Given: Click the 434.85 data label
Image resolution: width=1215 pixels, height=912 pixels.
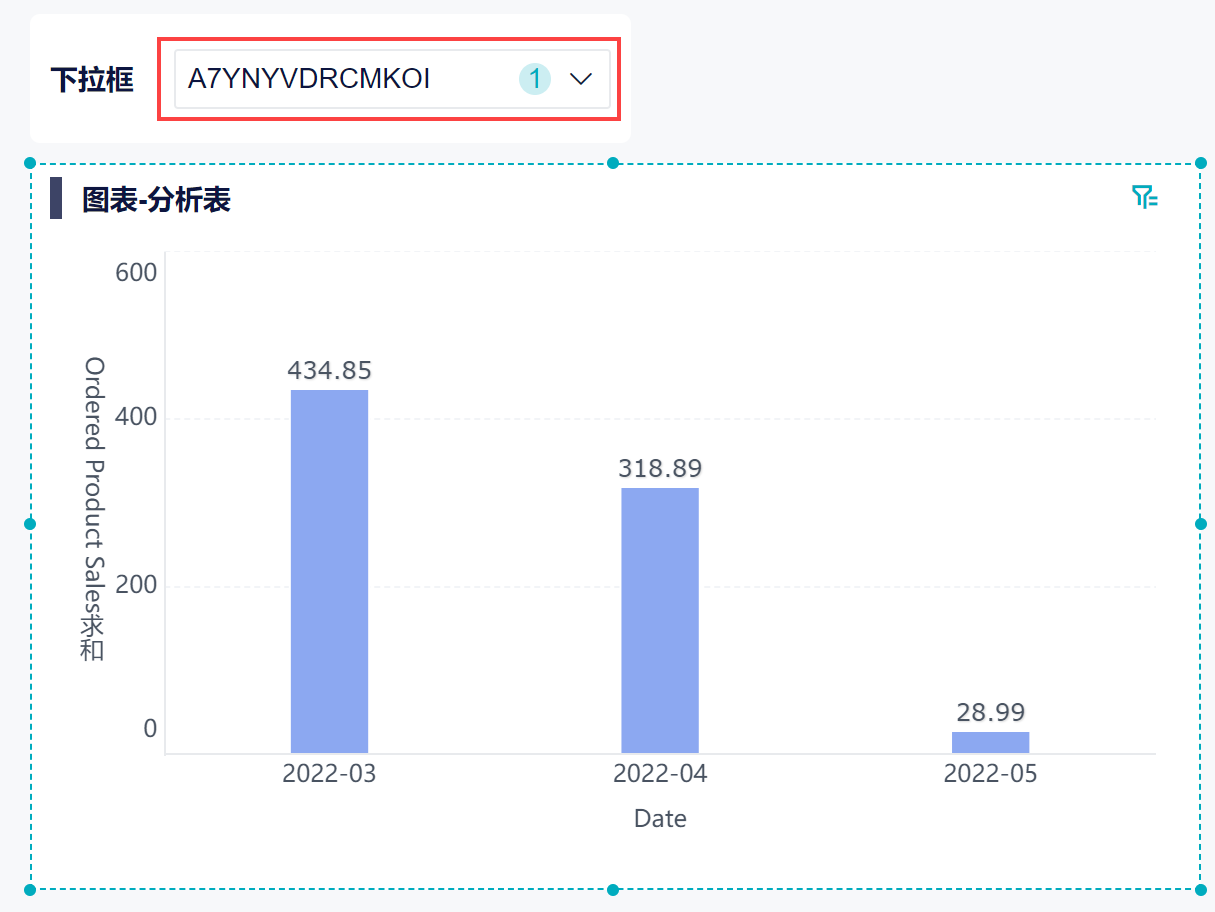Looking at the screenshot, I should click(329, 371).
